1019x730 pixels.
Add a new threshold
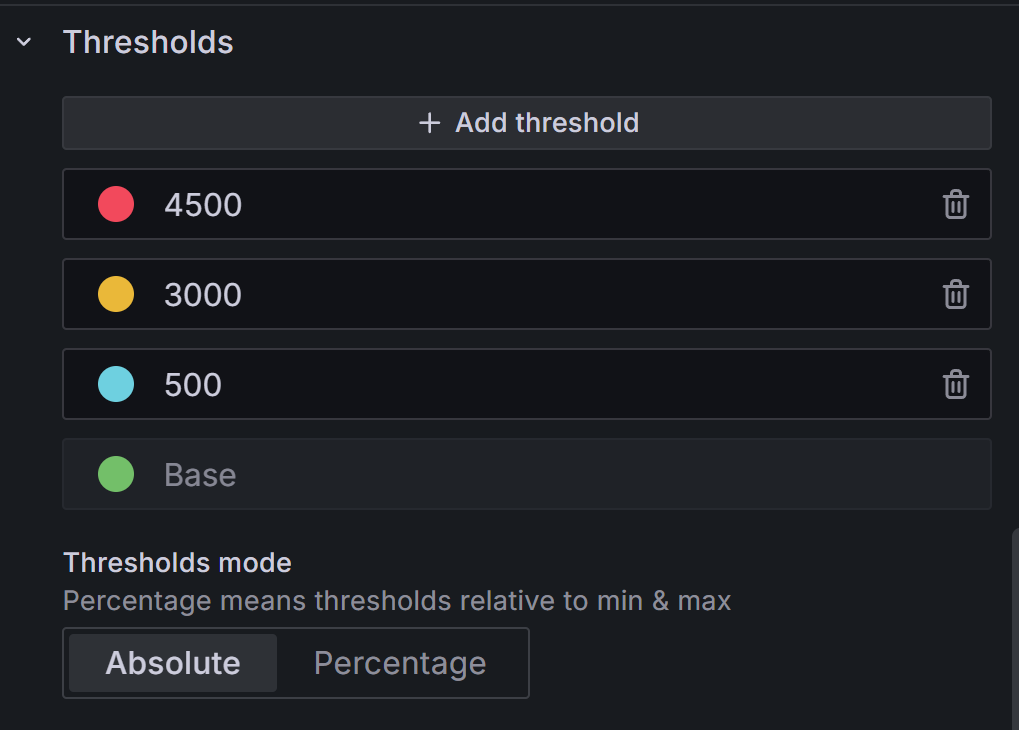click(527, 123)
